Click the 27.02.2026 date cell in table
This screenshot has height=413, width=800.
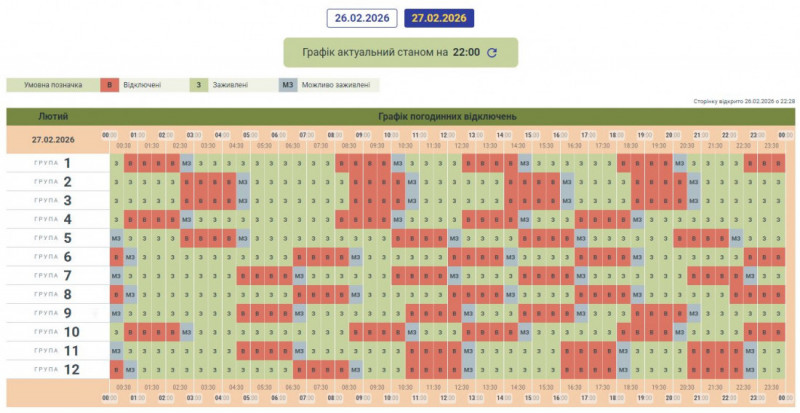(53, 139)
